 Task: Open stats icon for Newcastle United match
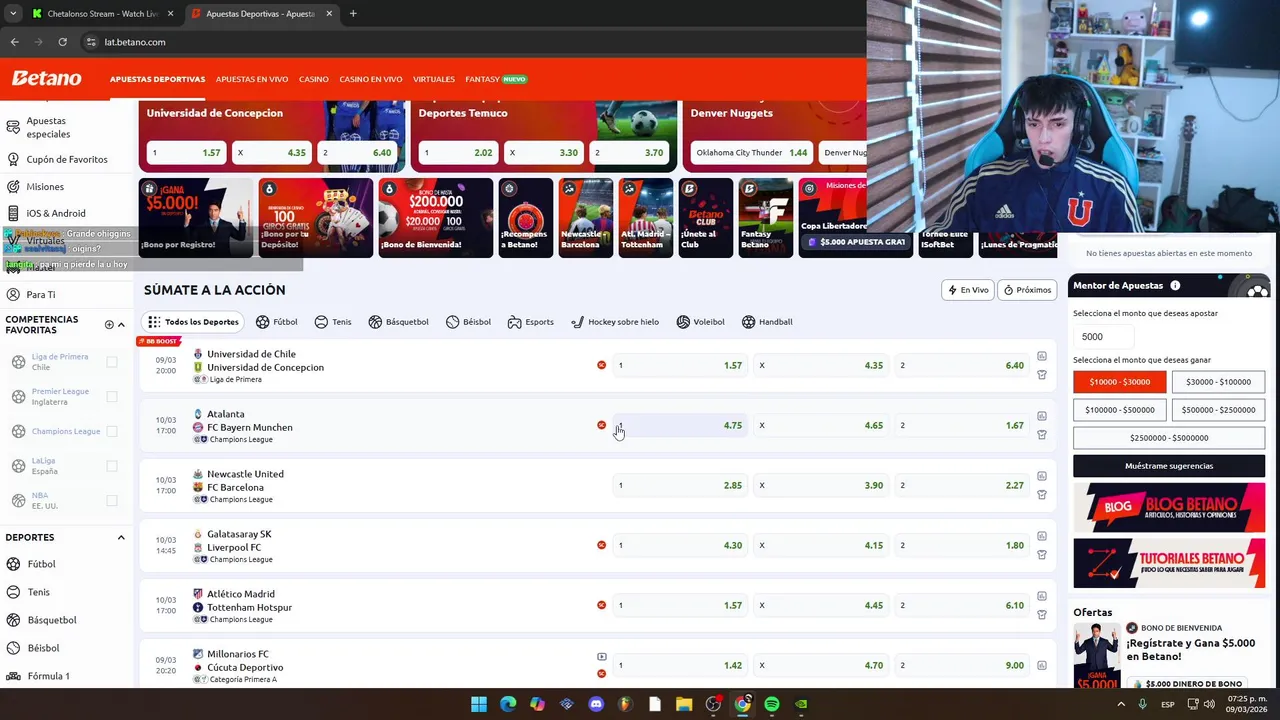[1041, 476]
